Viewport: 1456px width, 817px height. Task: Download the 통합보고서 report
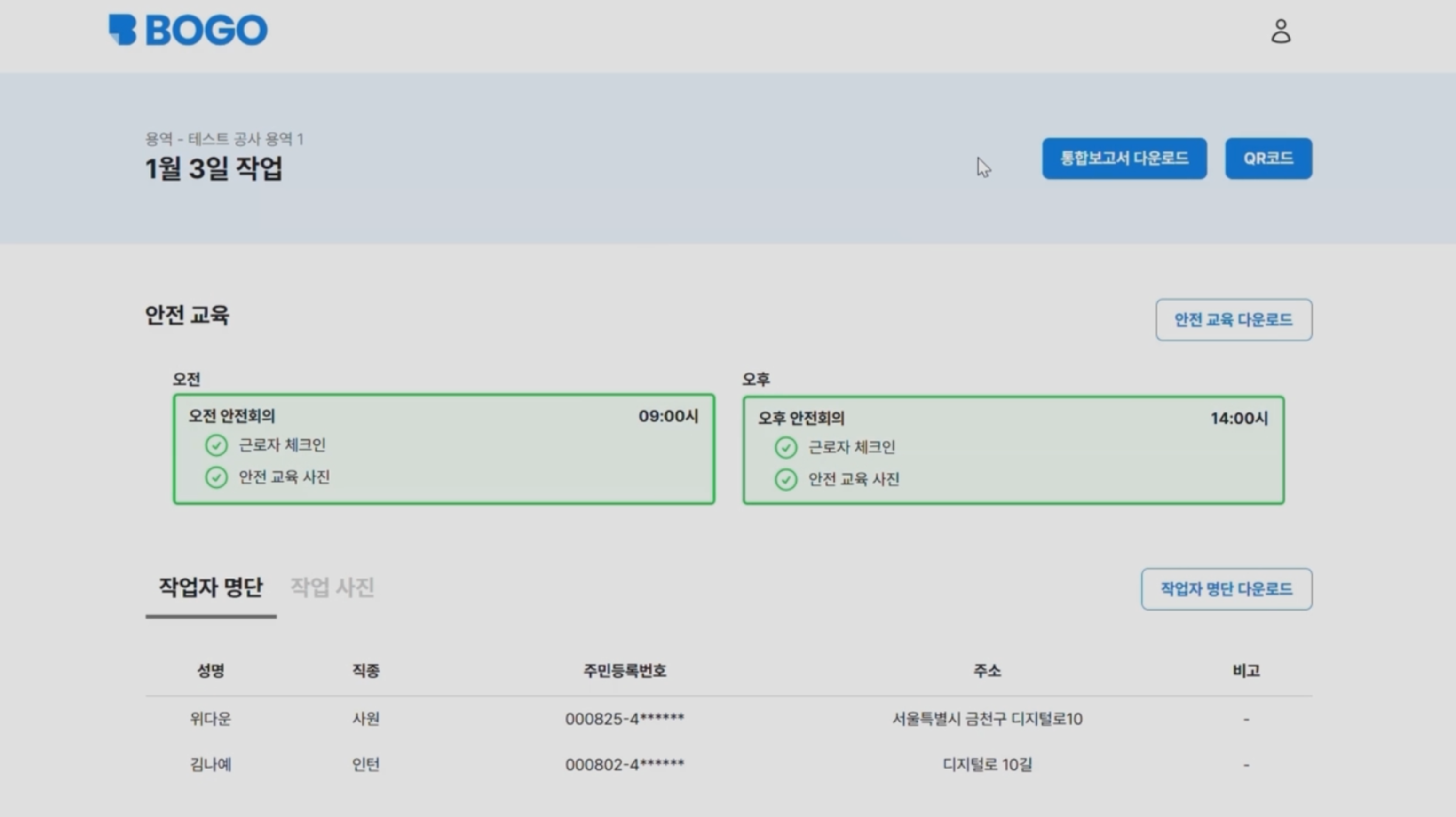coord(1124,159)
